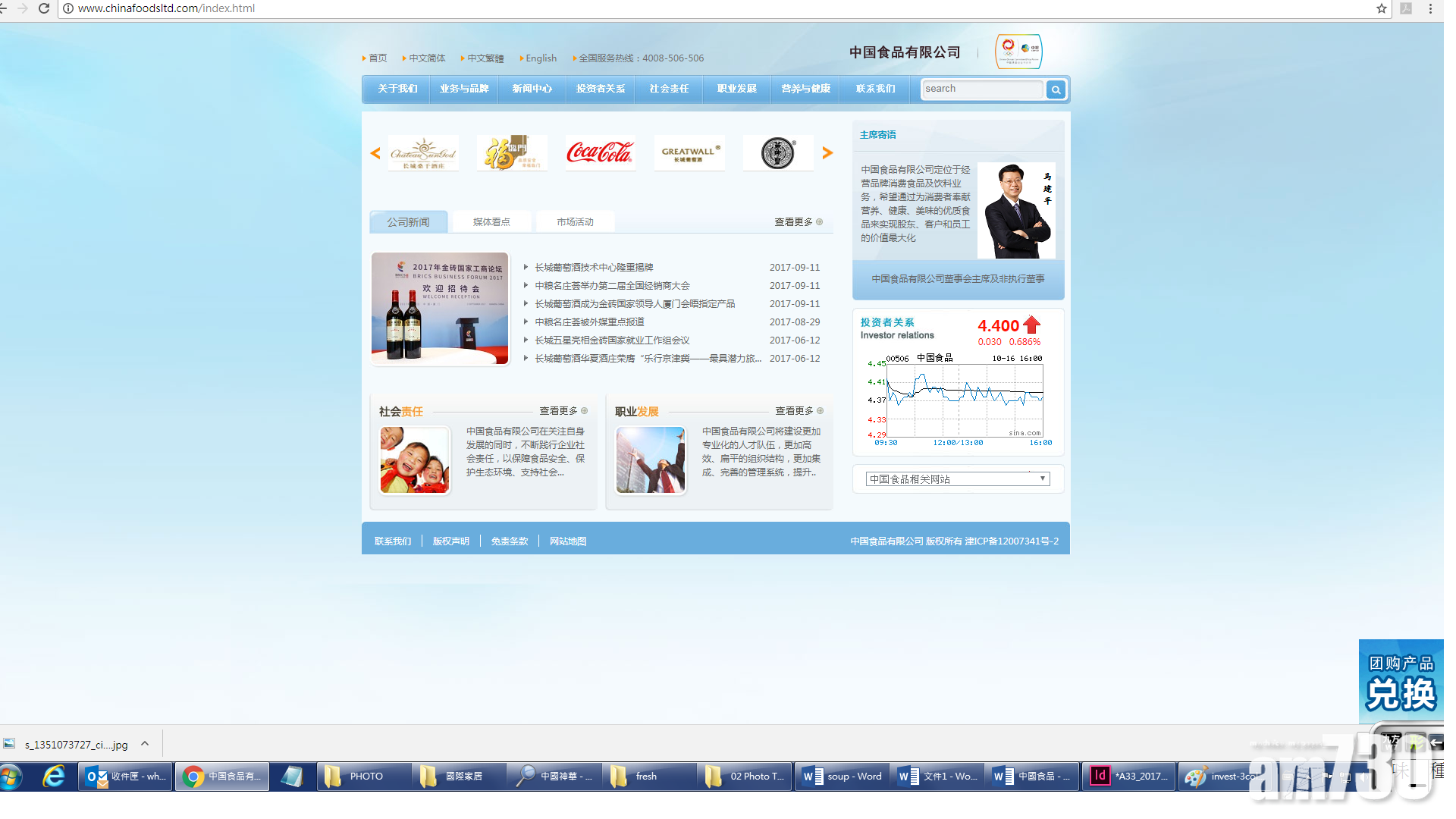
Task: Click the Great Wall brand logo
Action: 689,153
